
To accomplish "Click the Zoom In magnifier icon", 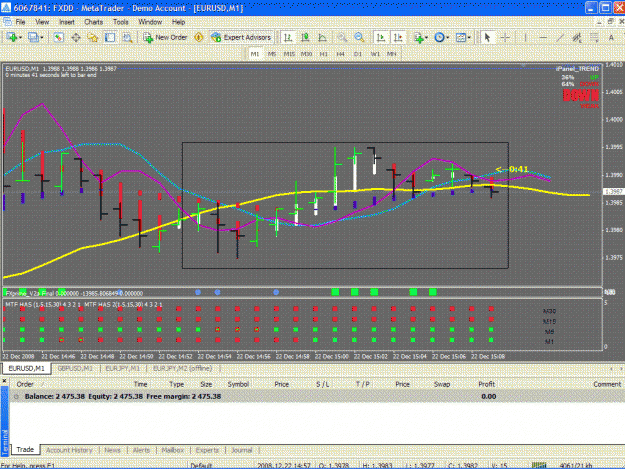I will 342,37.
